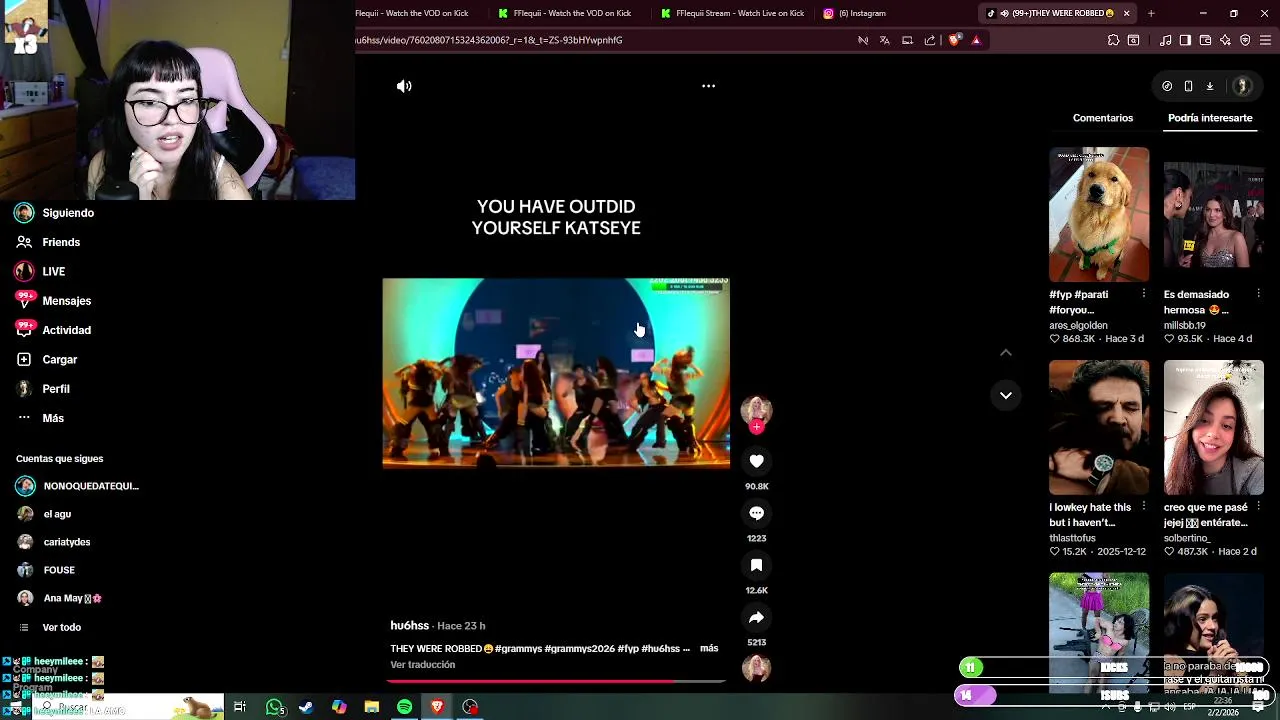Open the hu6hss creator profile name
This screenshot has height=720, width=1280.
pyautogui.click(x=409, y=625)
